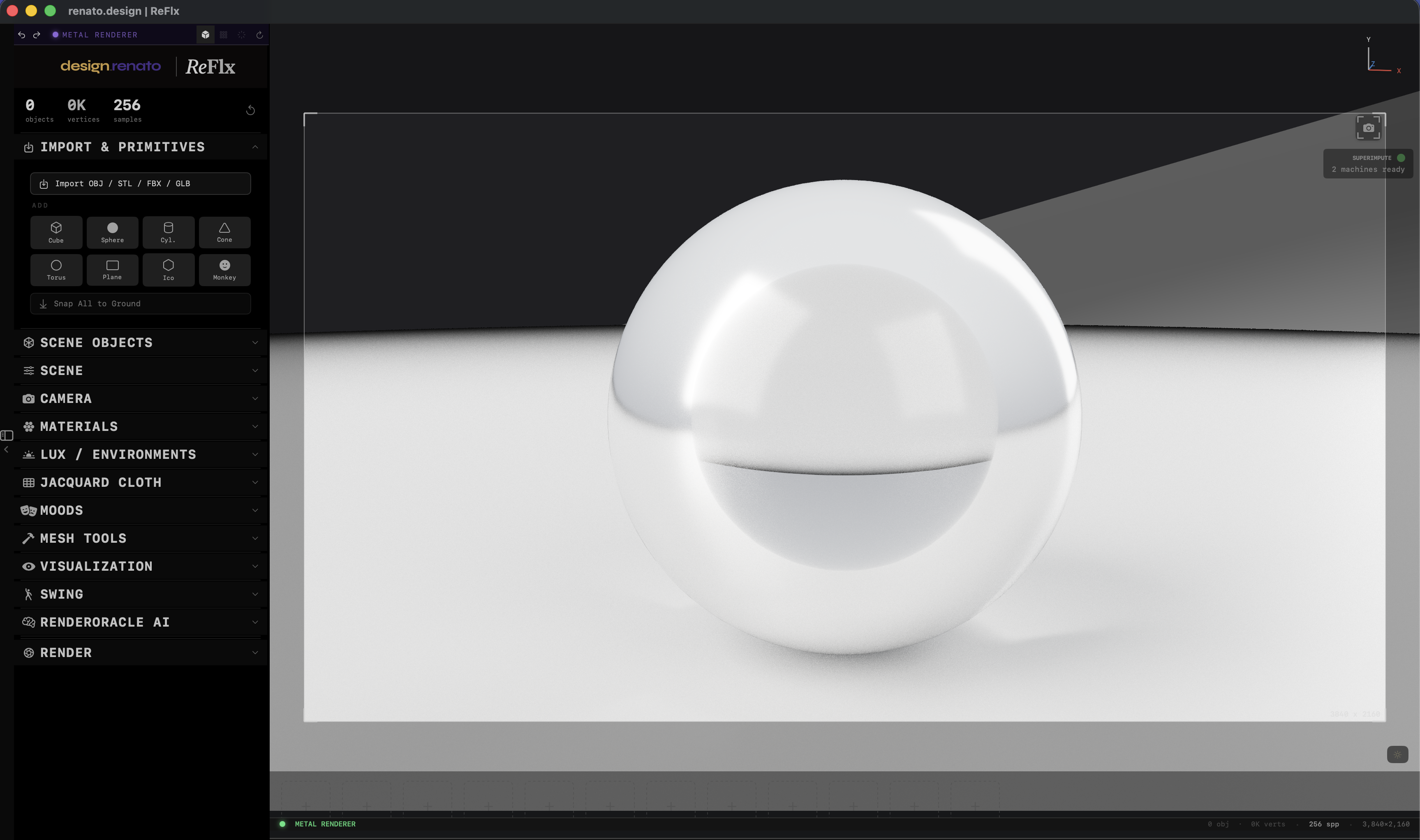Add a Cube primitive to the scene
1420x840 pixels.
[x=56, y=232]
